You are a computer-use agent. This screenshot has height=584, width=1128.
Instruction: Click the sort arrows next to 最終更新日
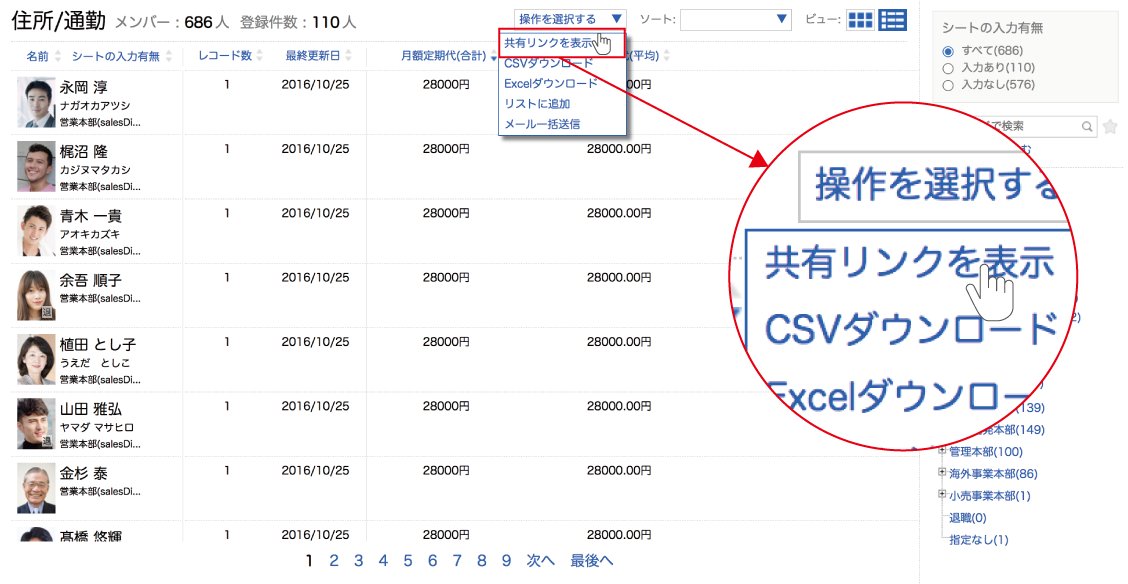tap(348, 56)
